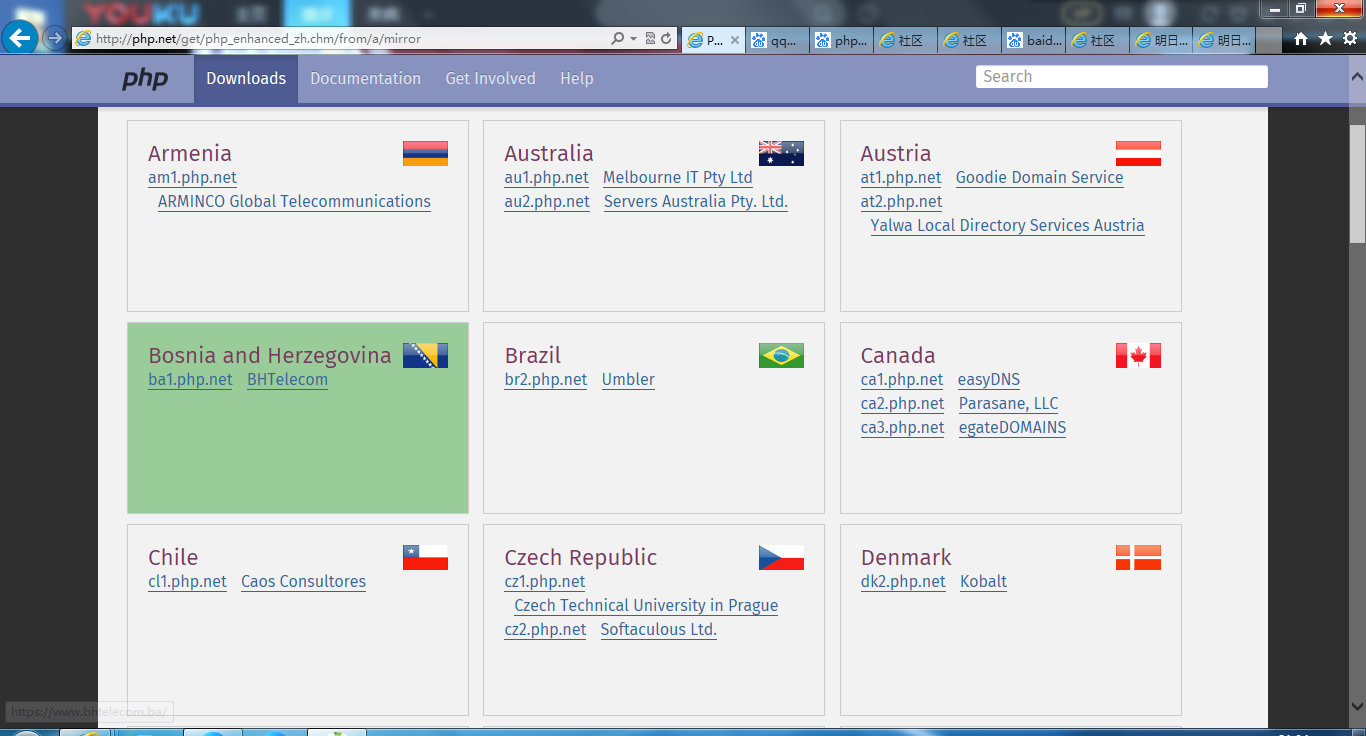Click the Armenia flag icon
Image resolution: width=1366 pixels, height=736 pixels.
click(425, 153)
